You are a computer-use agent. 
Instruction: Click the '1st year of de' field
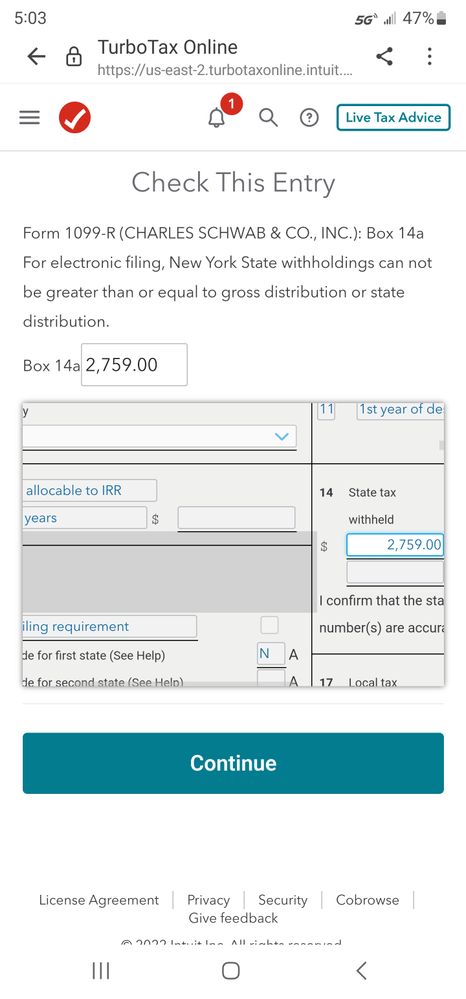400,410
